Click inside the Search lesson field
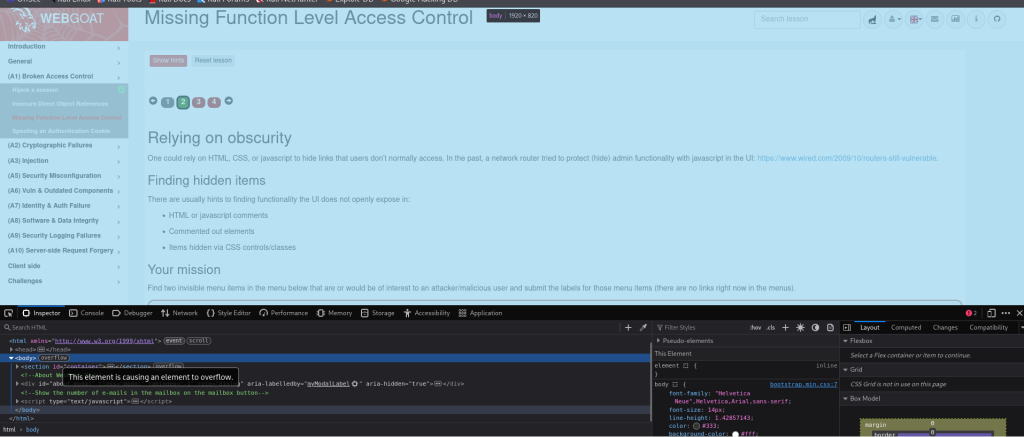 tap(807, 20)
